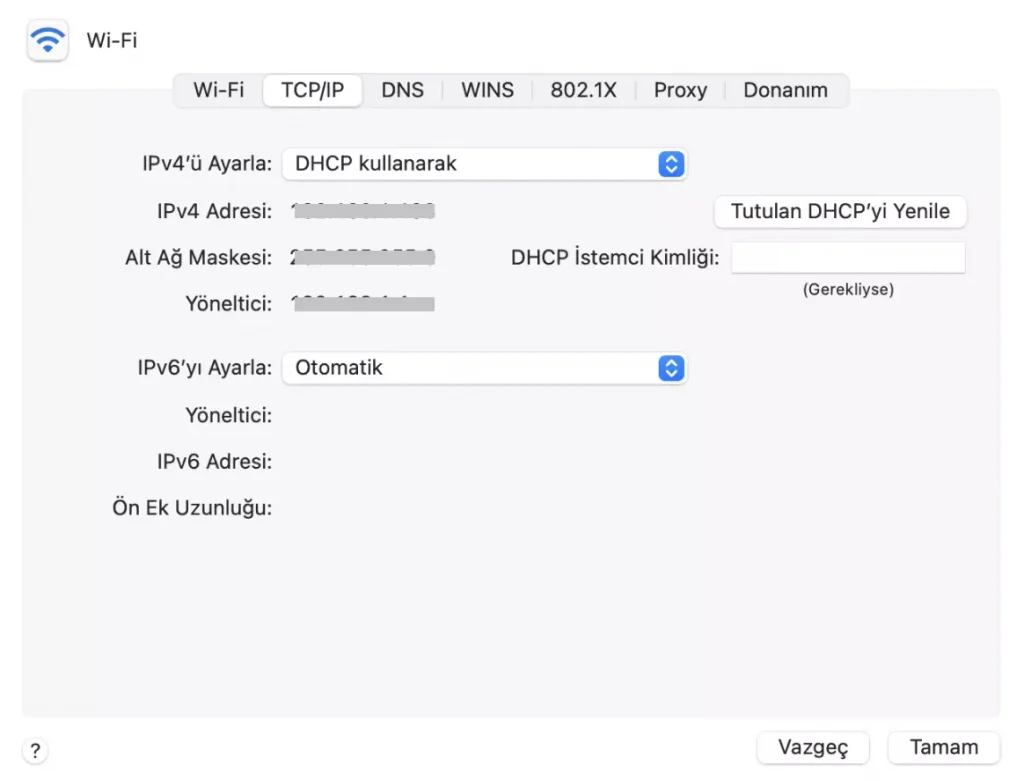This screenshot has height=781, width=1024.
Task: Click the (Gerekliyse) hint text
Action: click(x=848, y=289)
